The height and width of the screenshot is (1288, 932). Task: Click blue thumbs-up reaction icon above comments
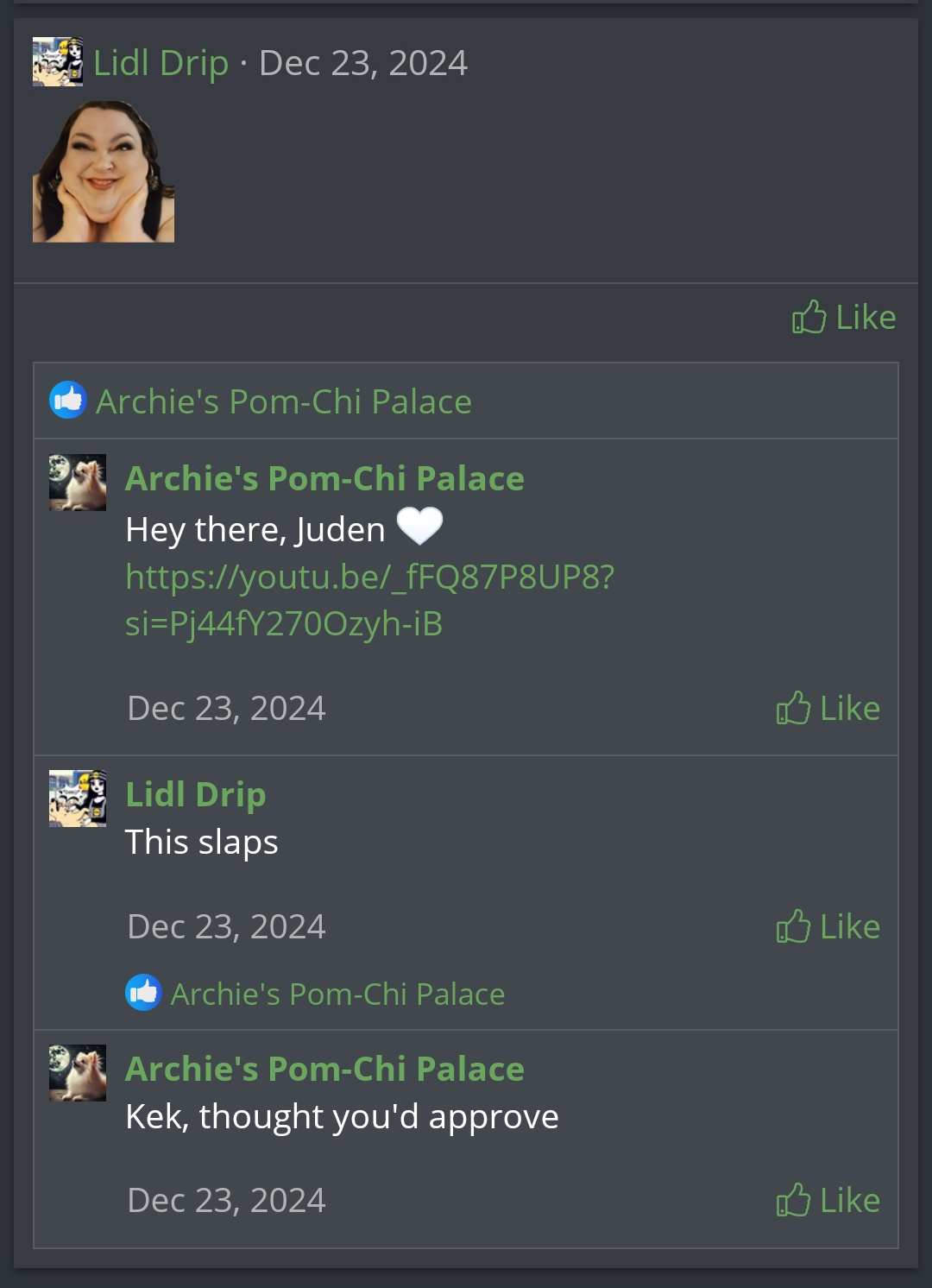pos(68,401)
